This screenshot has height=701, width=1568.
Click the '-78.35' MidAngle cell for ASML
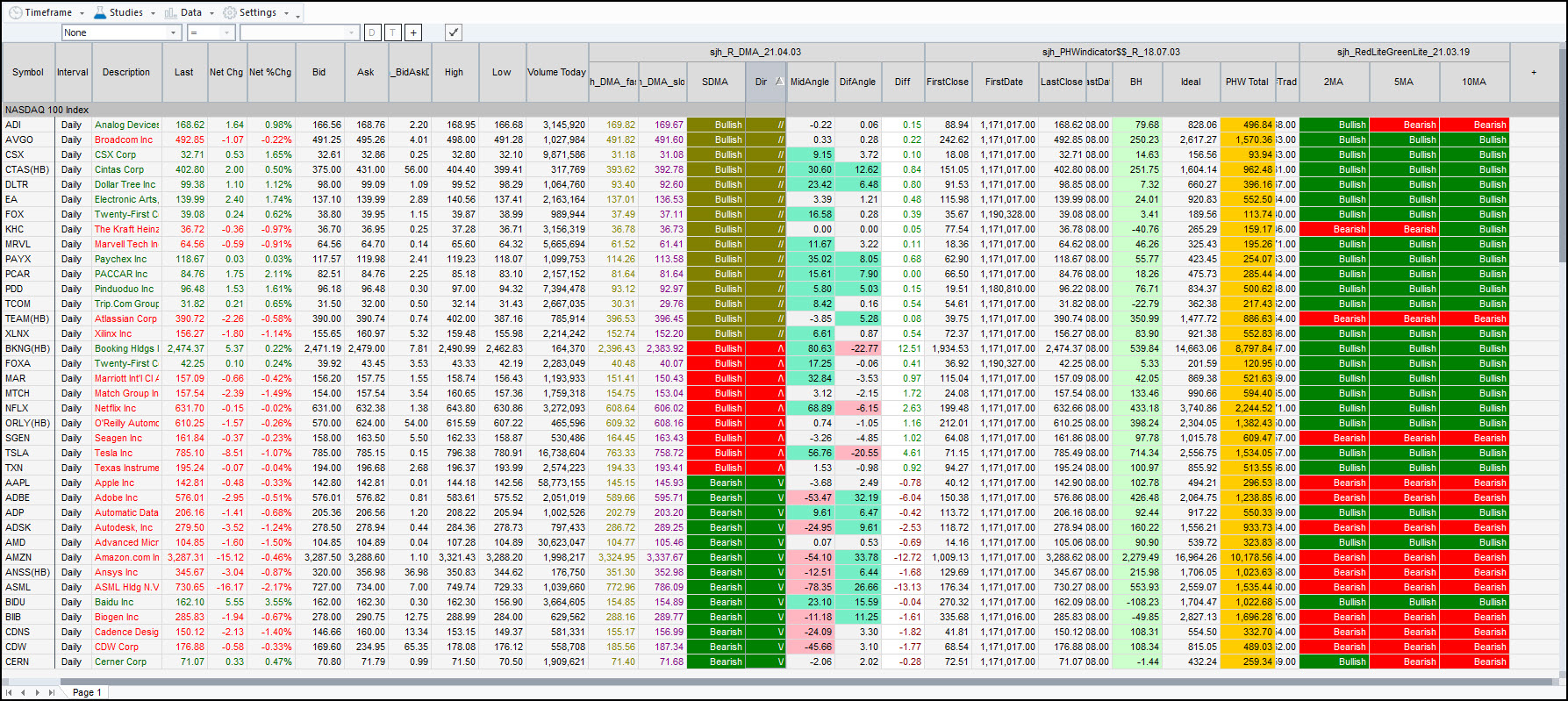[810, 587]
